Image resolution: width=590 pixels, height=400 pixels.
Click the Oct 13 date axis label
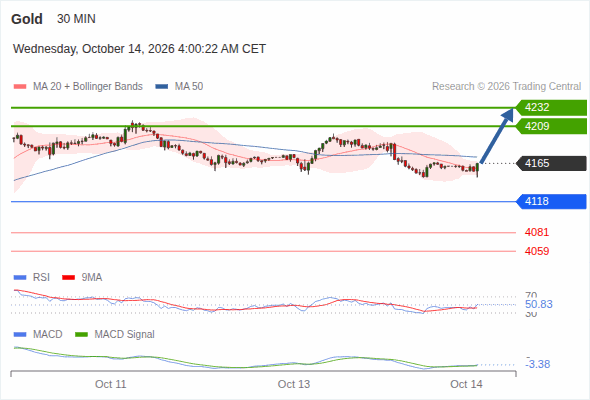[294, 385]
